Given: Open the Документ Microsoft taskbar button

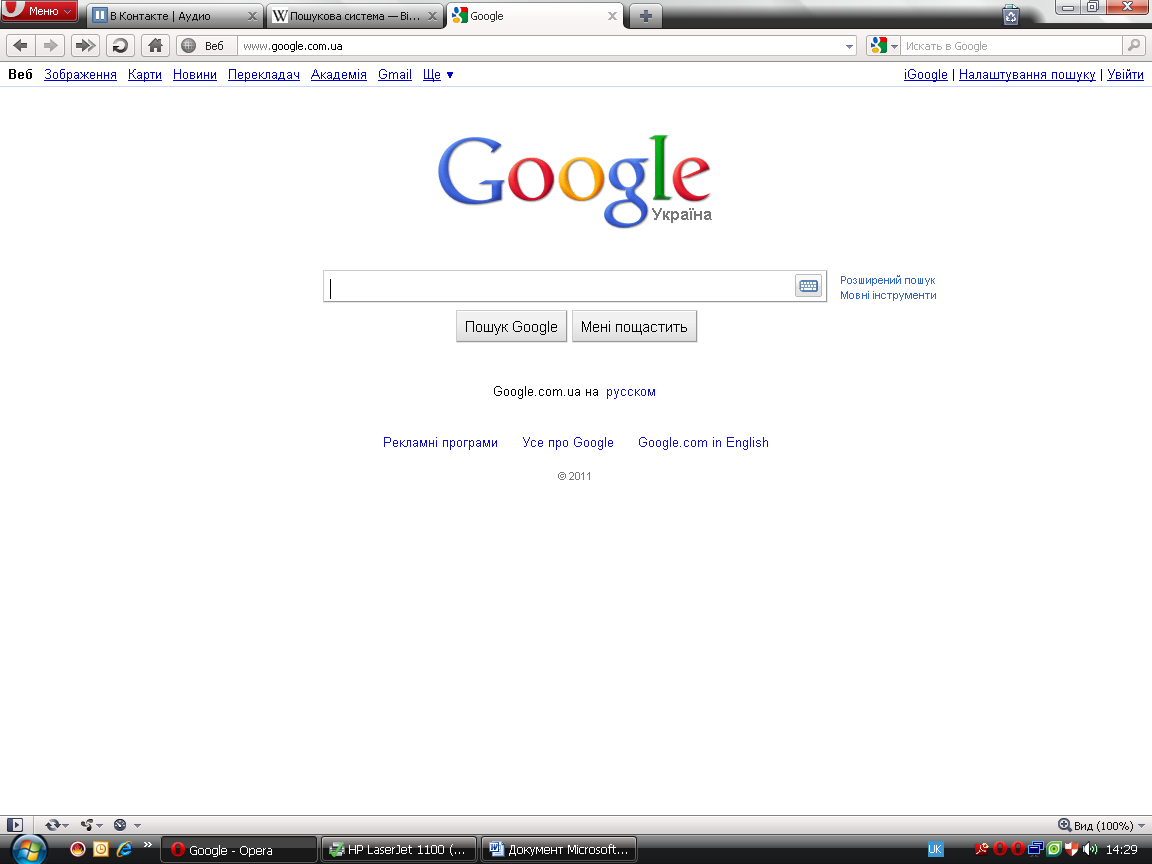Looking at the screenshot, I should coord(559,850).
